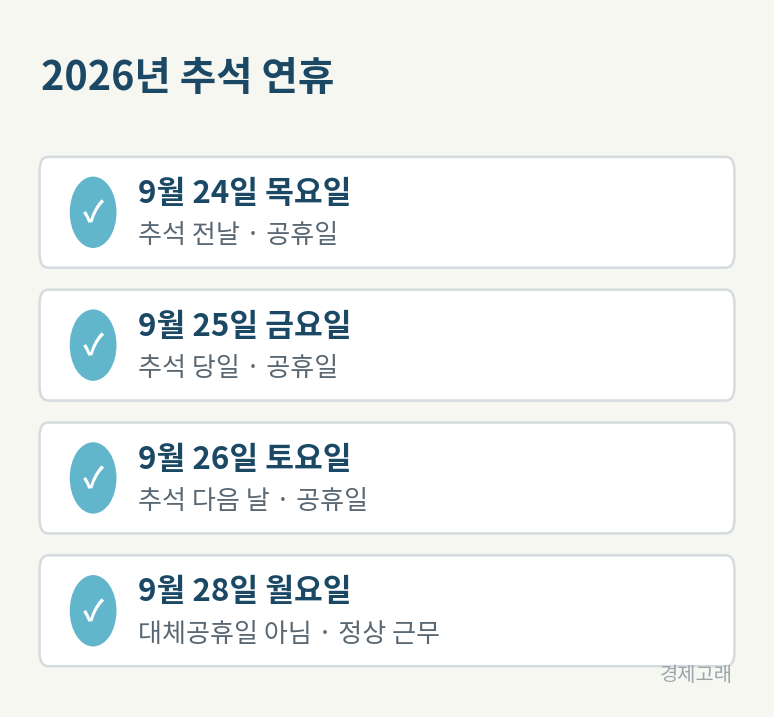Viewport: 774px width, 717px height.
Task: Select the Saturday holiday card's blank area
Action: (x=543, y=478)
